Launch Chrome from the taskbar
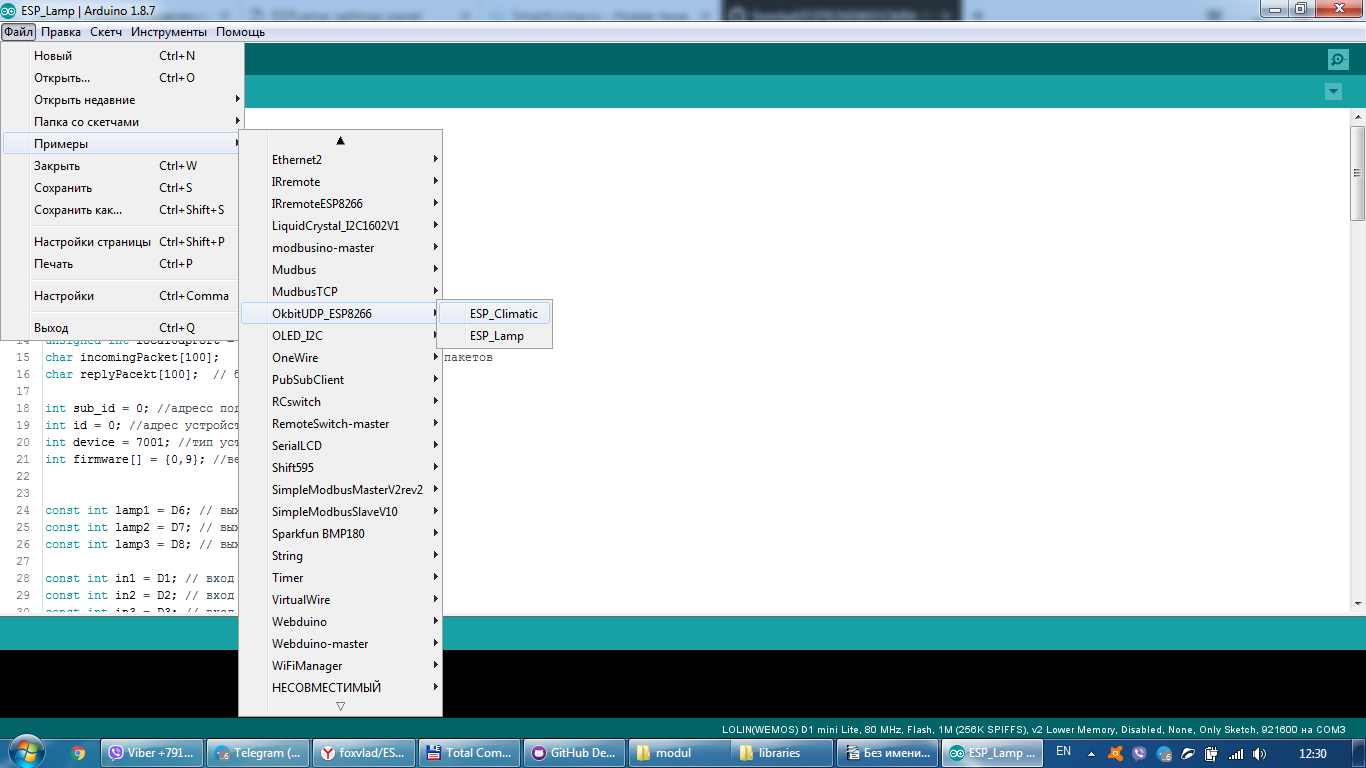The image size is (1366, 768). (x=78, y=753)
